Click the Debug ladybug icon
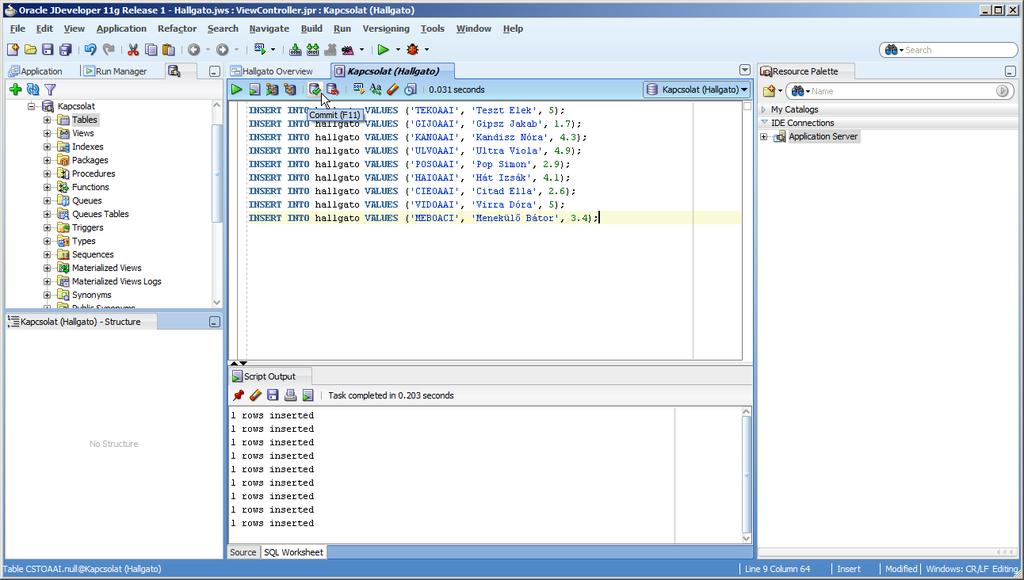The width and height of the screenshot is (1024, 580). click(413, 50)
